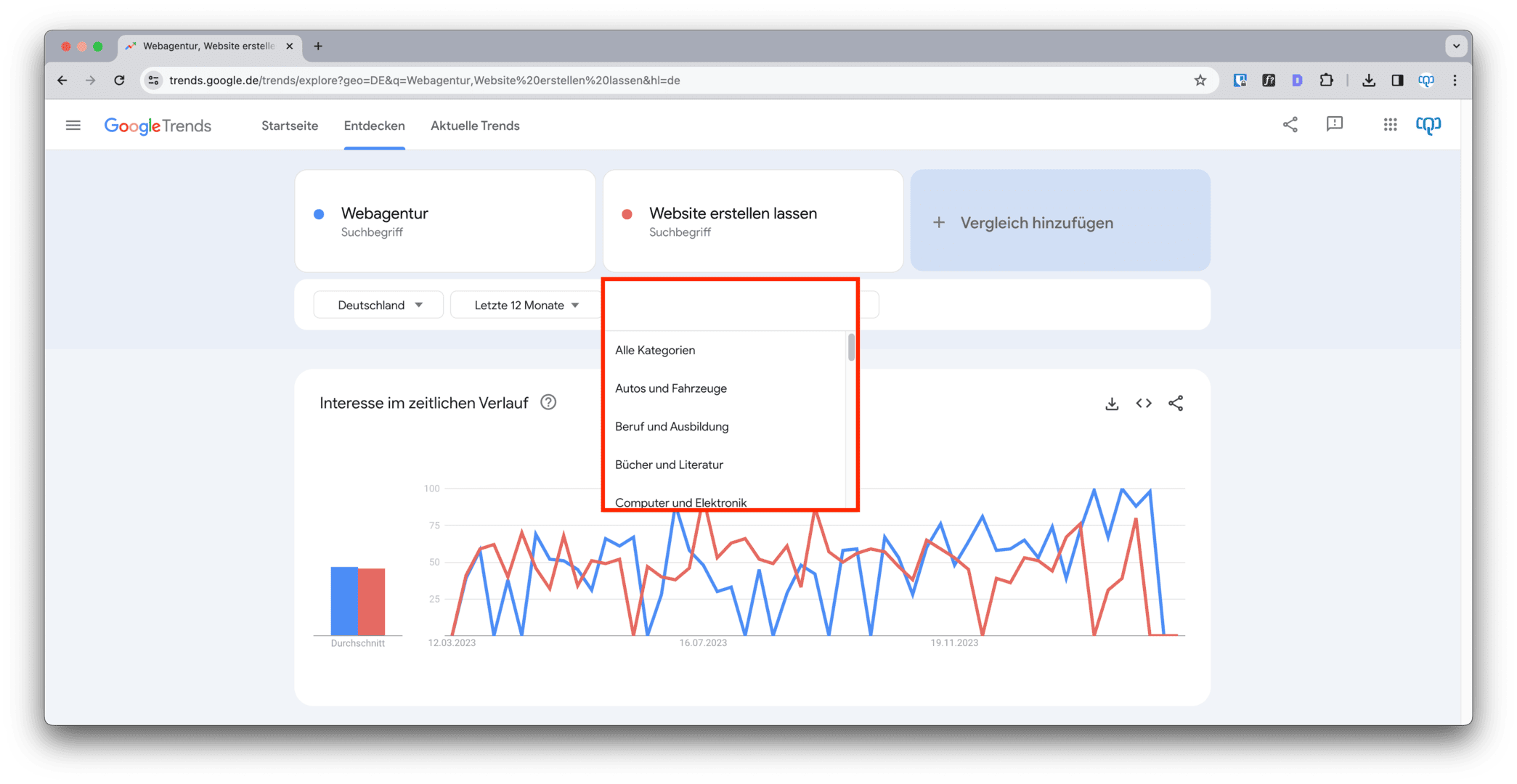Viewport: 1517px width, 784px height.
Task: Bookmark this page with the star
Action: 1200,81
